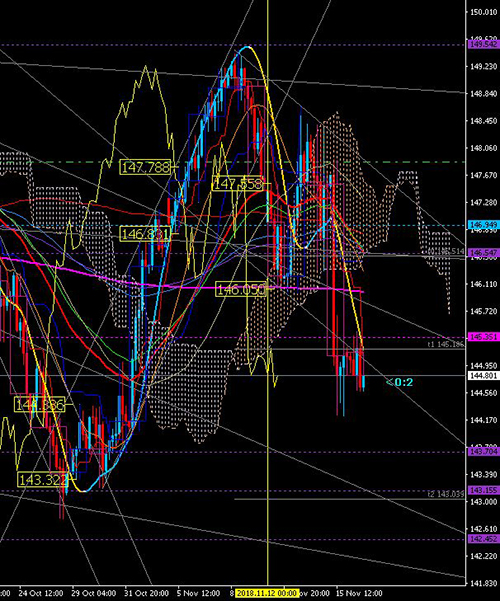The height and width of the screenshot is (601, 500).
Task: Click the 145.720 price scale value
Action: (484, 311)
